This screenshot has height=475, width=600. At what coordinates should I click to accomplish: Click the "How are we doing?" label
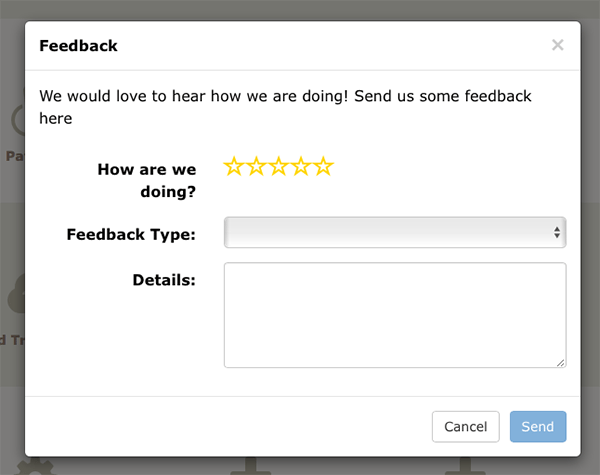tap(147, 180)
